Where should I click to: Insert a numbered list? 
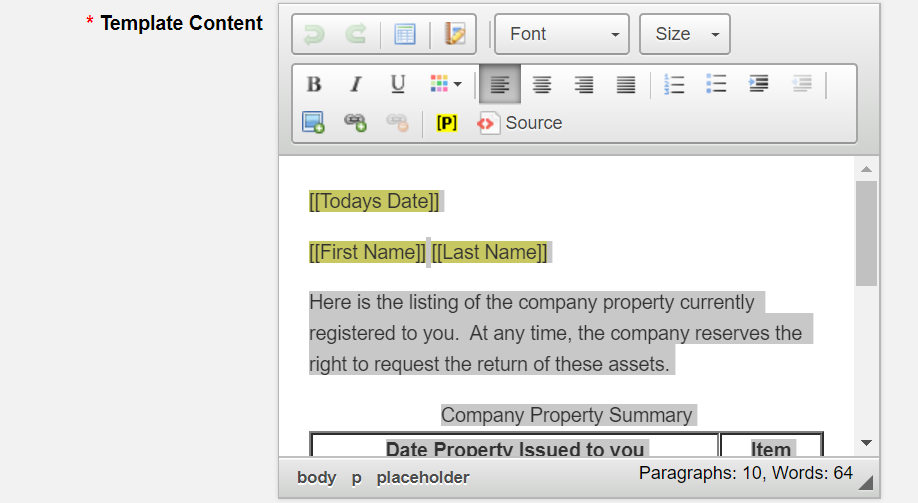[x=674, y=84]
